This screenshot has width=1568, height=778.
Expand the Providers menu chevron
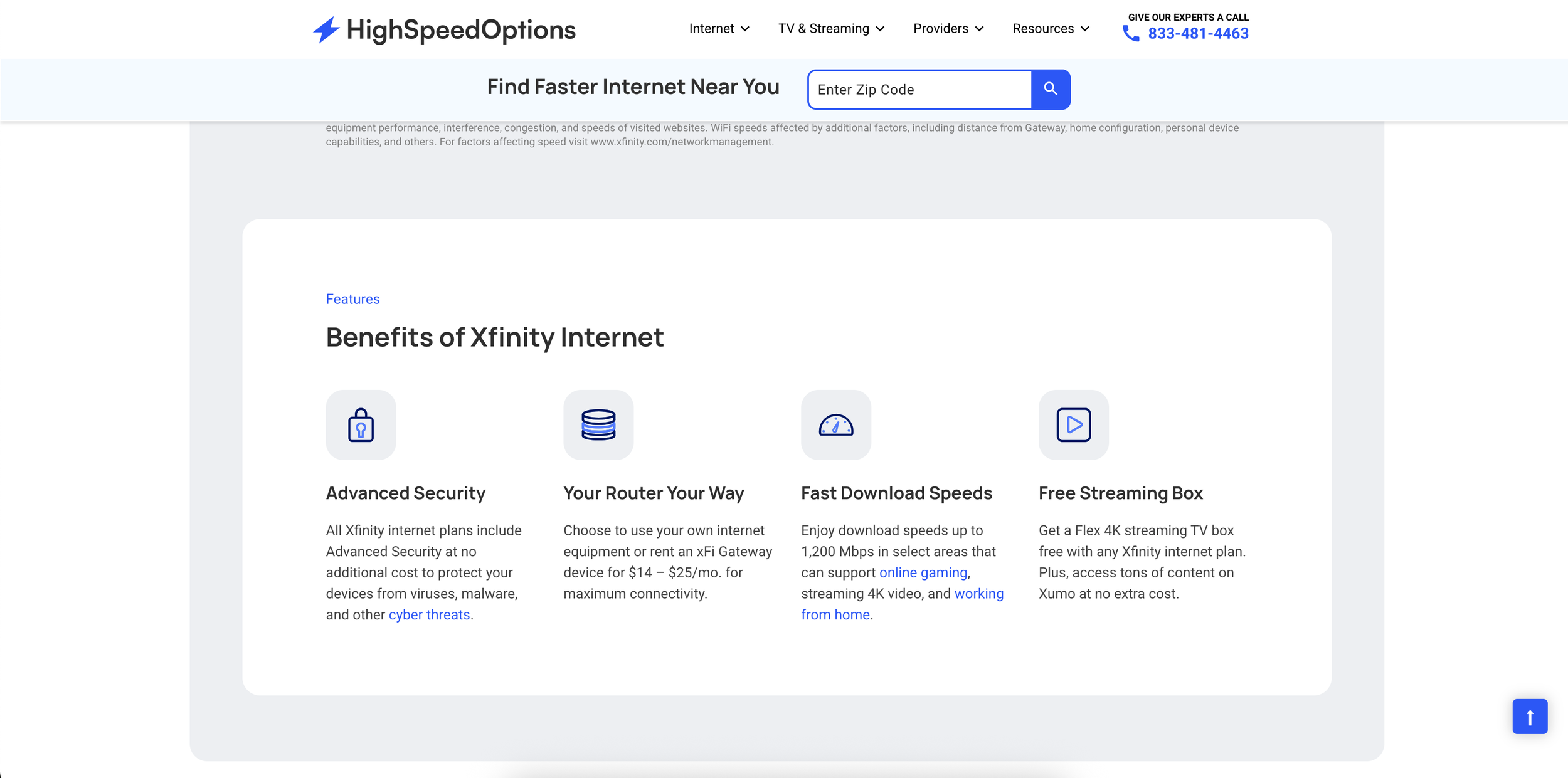979,29
